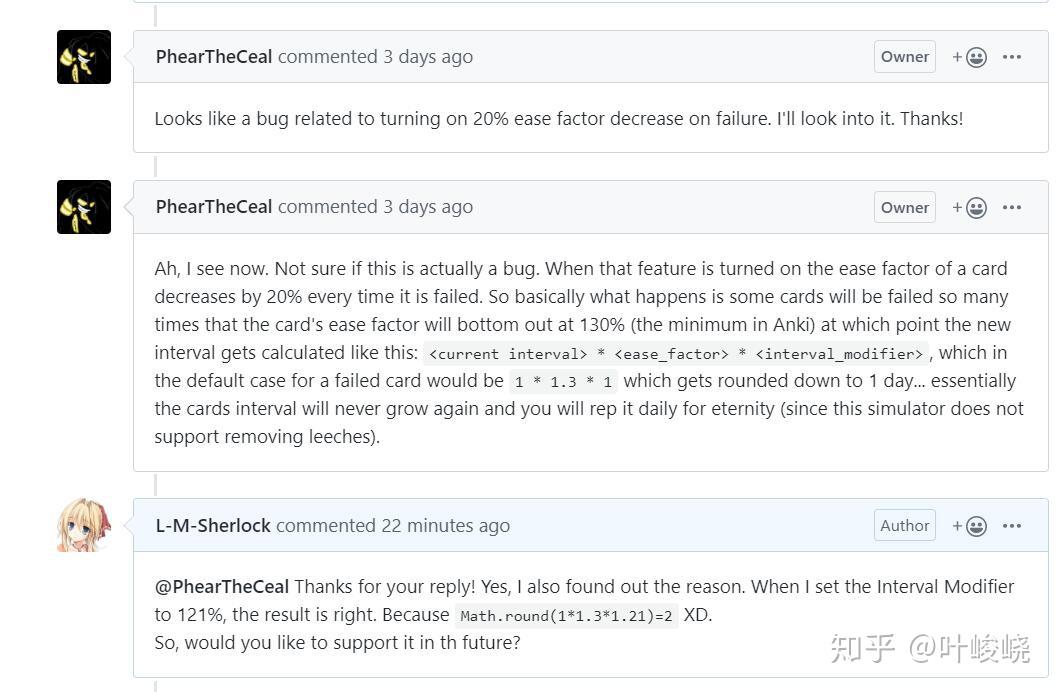Add reaction to first PhearTheCeal comment
The image size is (1057, 692).
click(970, 57)
